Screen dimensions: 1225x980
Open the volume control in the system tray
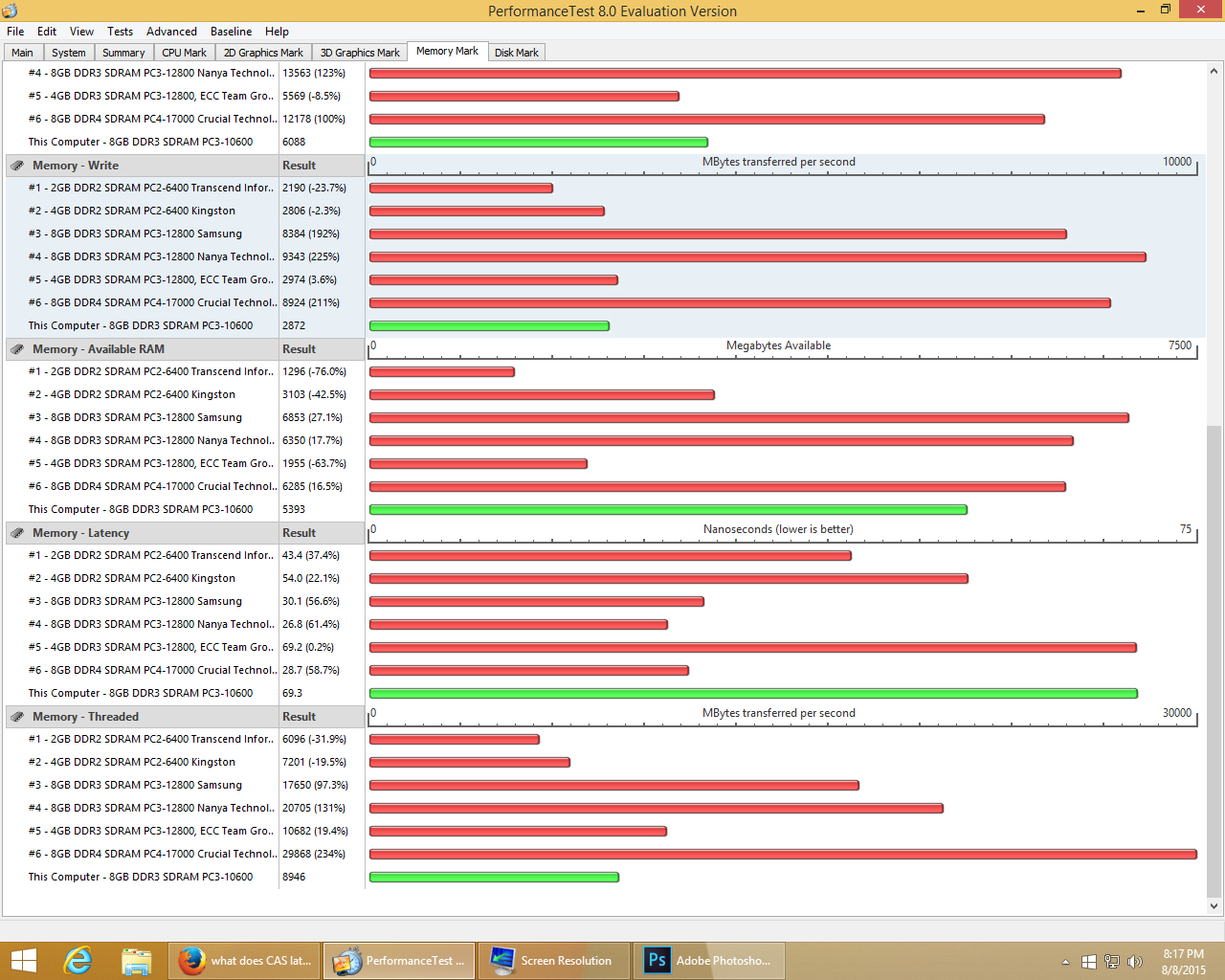point(1135,962)
